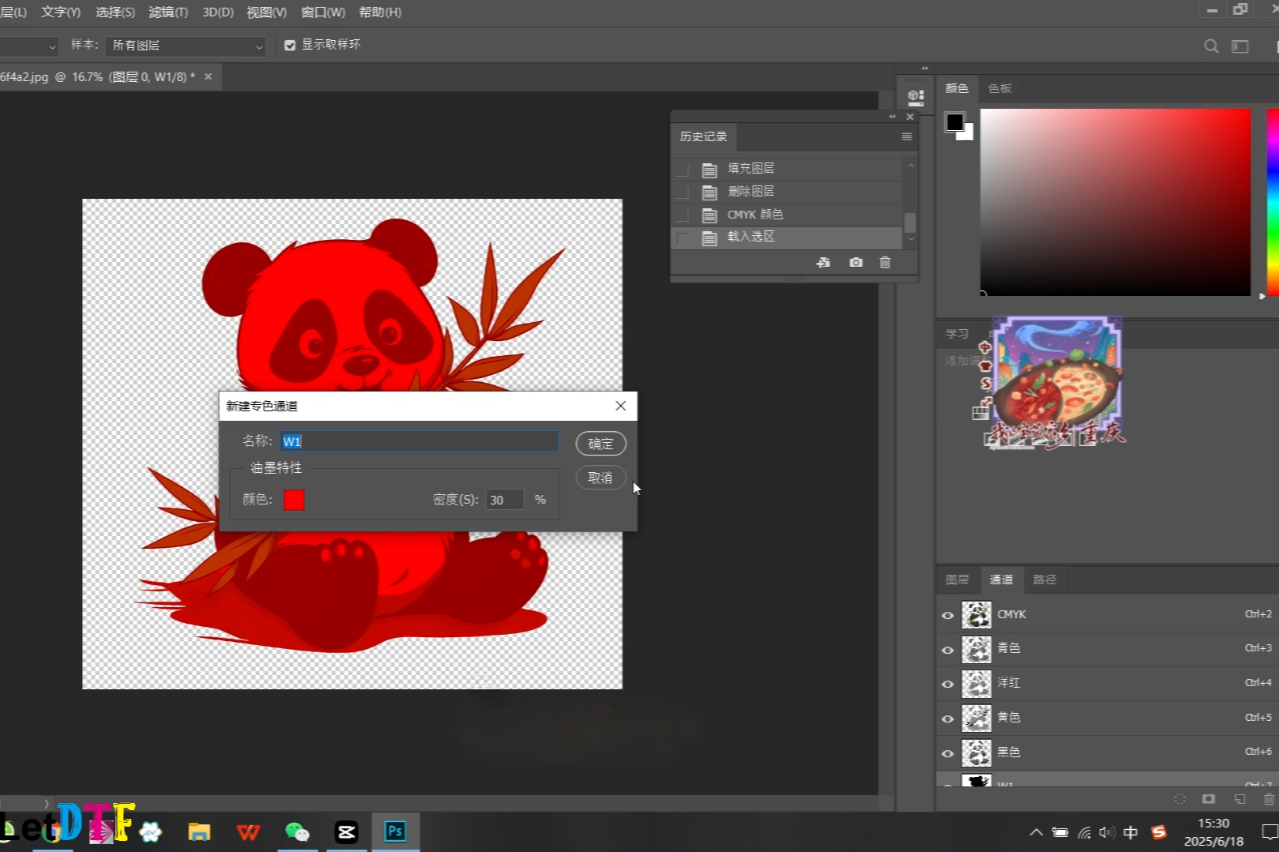
Task: Click the 密度 percentage input field
Action: coord(504,500)
